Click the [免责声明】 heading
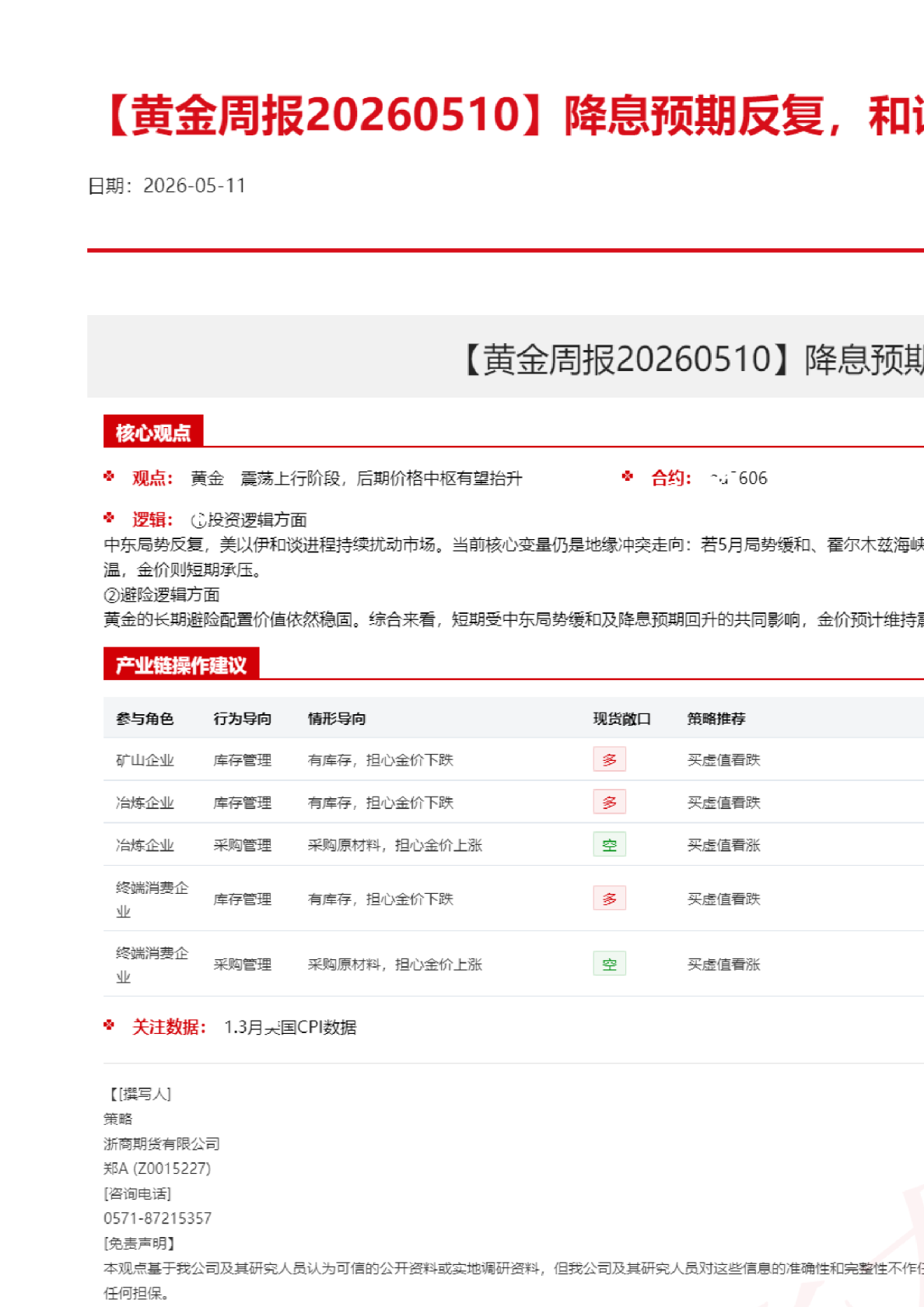The image size is (924, 1307). (139, 1244)
